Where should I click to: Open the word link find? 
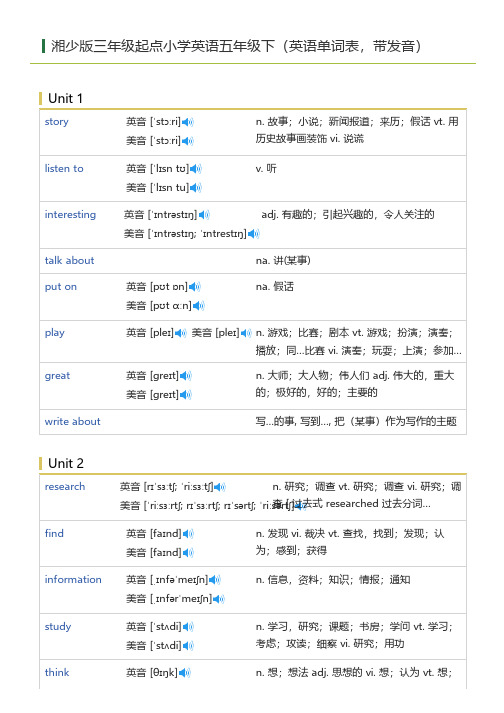click(54, 533)
